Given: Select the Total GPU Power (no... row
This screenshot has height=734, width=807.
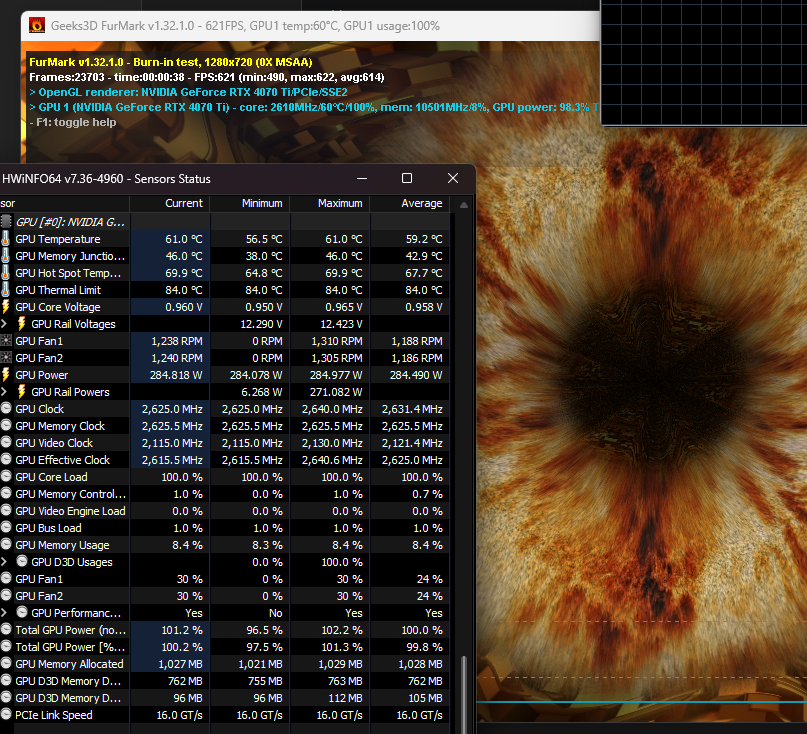Looking at the screenshot, I should coord(225,630).
